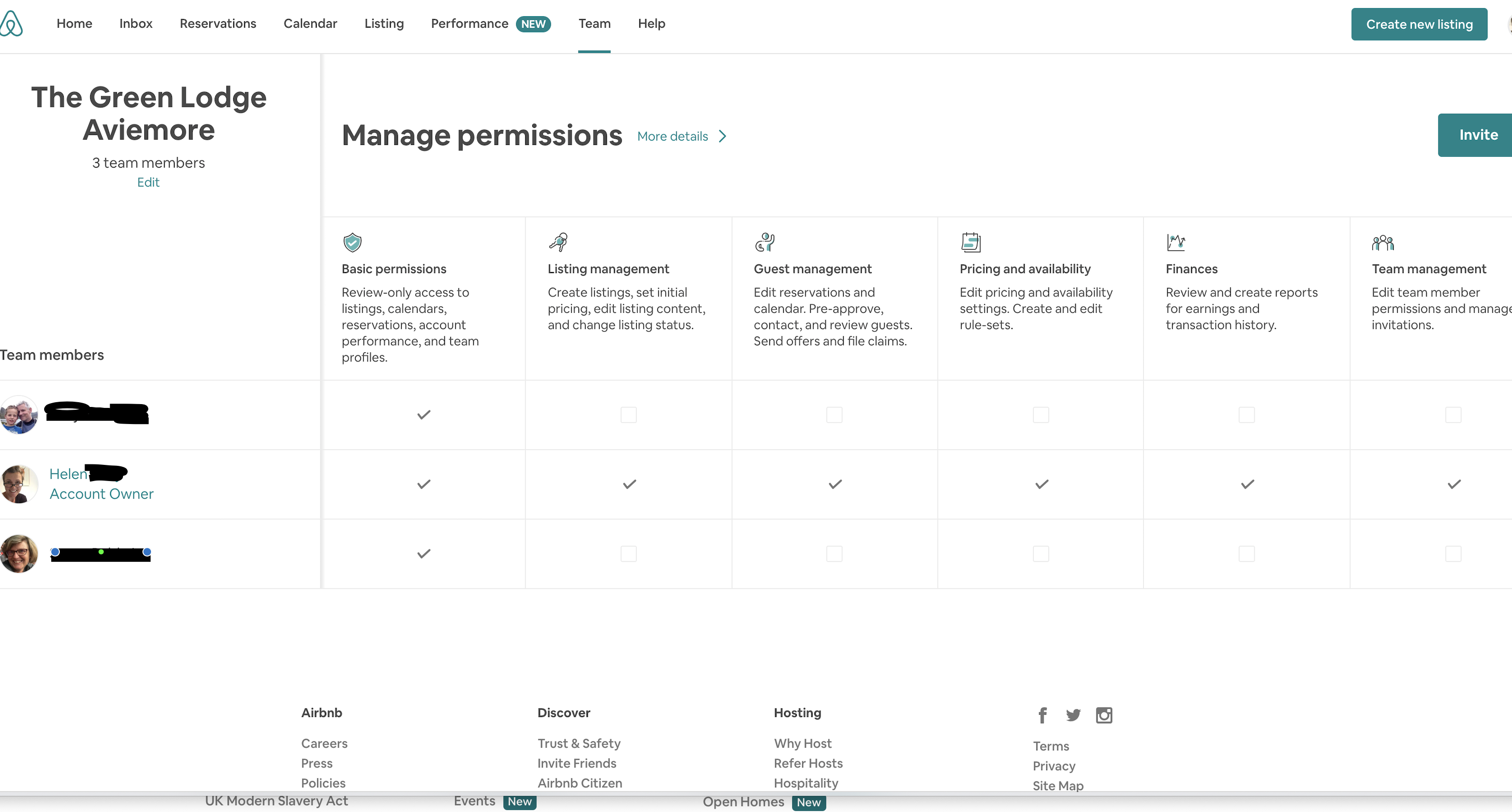
Task: Click Helen's profile photo thumbnail
Action: (19, 484)
